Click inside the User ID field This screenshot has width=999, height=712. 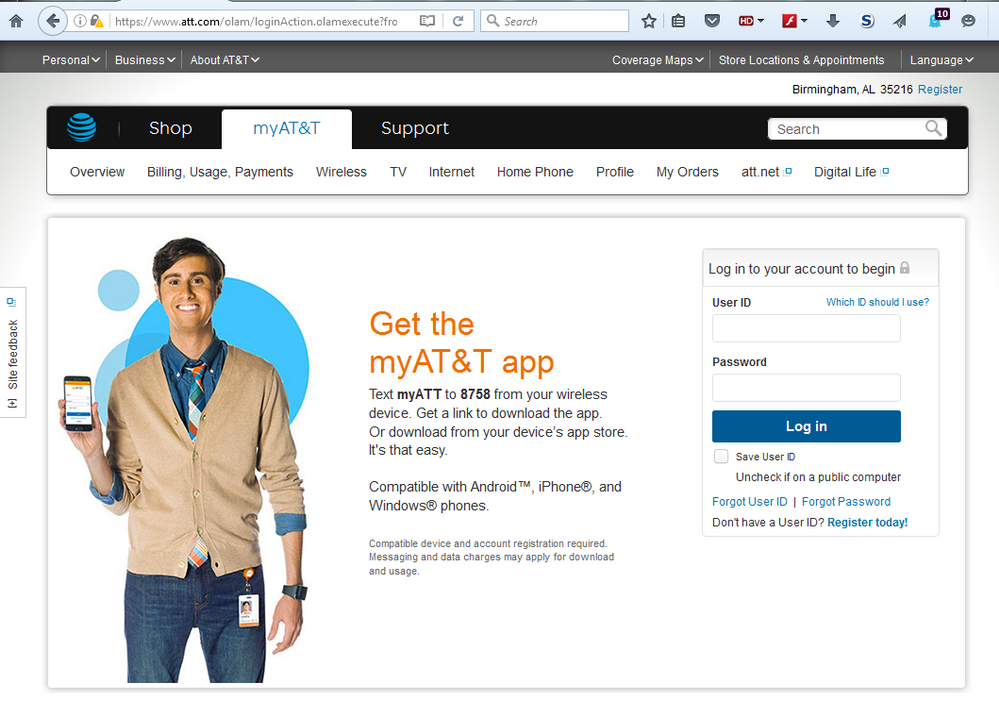[806, 328]
